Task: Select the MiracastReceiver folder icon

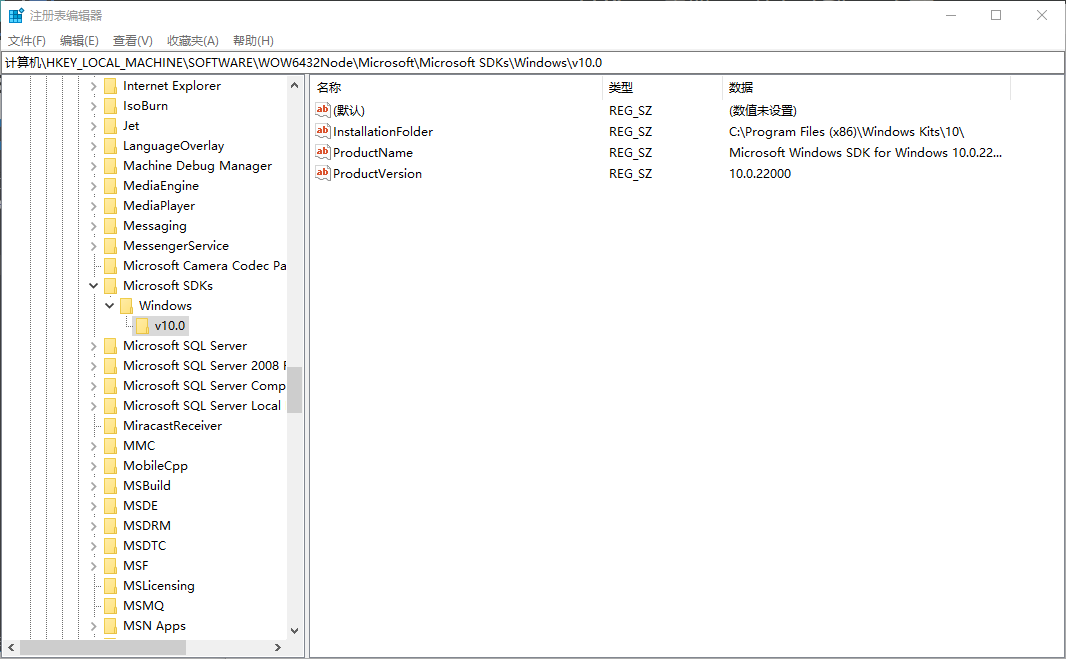Action: point(110,426)
